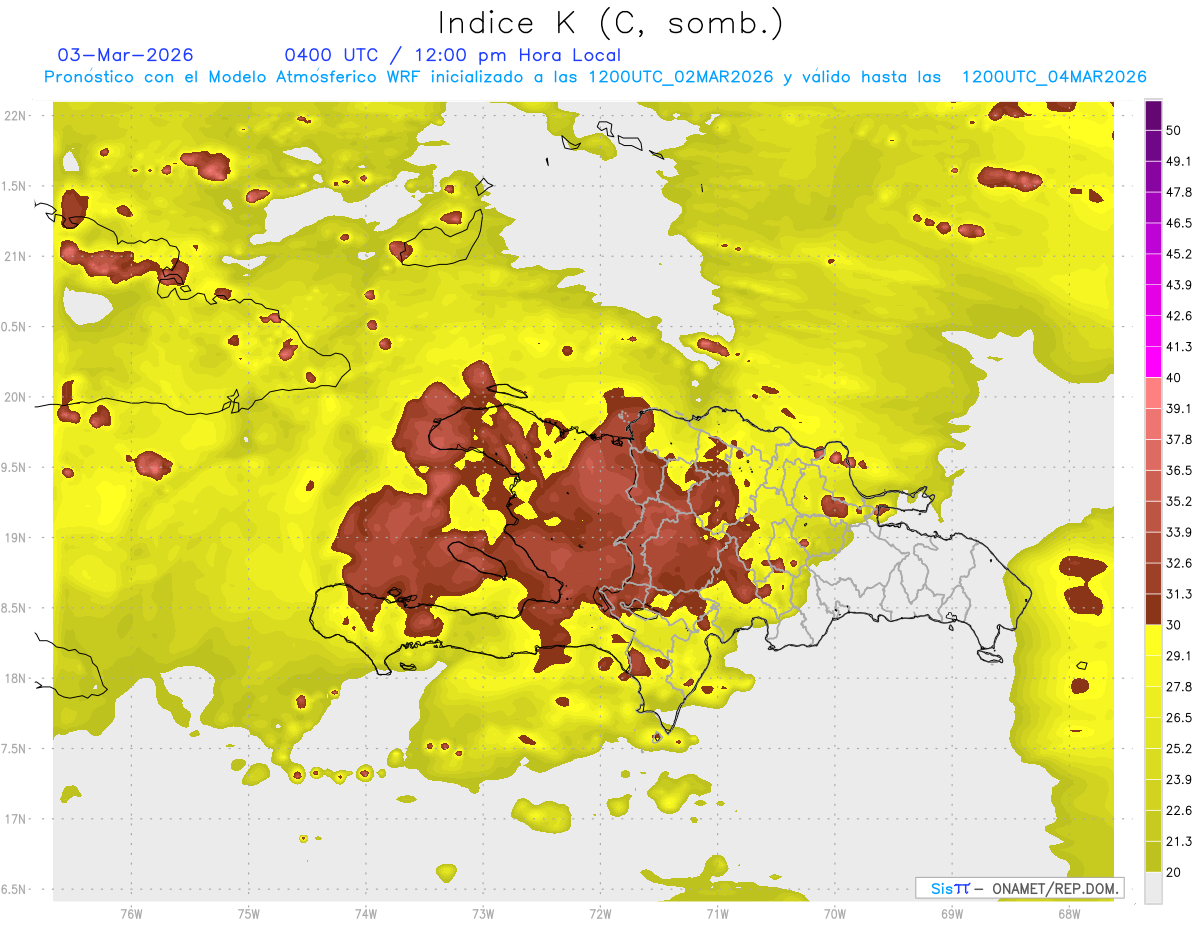
Task: Click the 'Indice K (C, somb.)' title
Action: pos(610,22)
